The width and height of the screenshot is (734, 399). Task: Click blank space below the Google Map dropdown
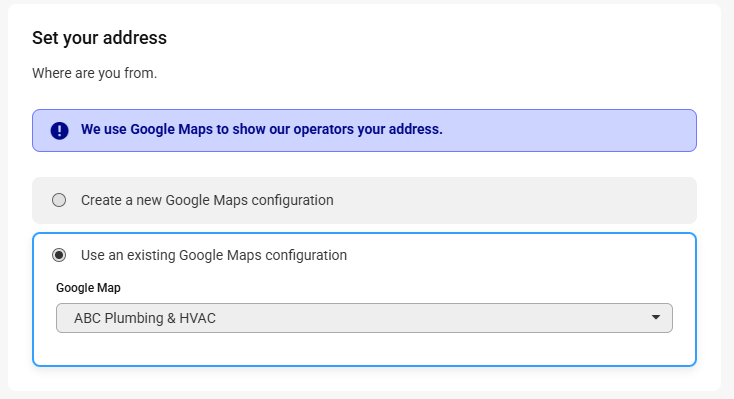coord(364,349)
